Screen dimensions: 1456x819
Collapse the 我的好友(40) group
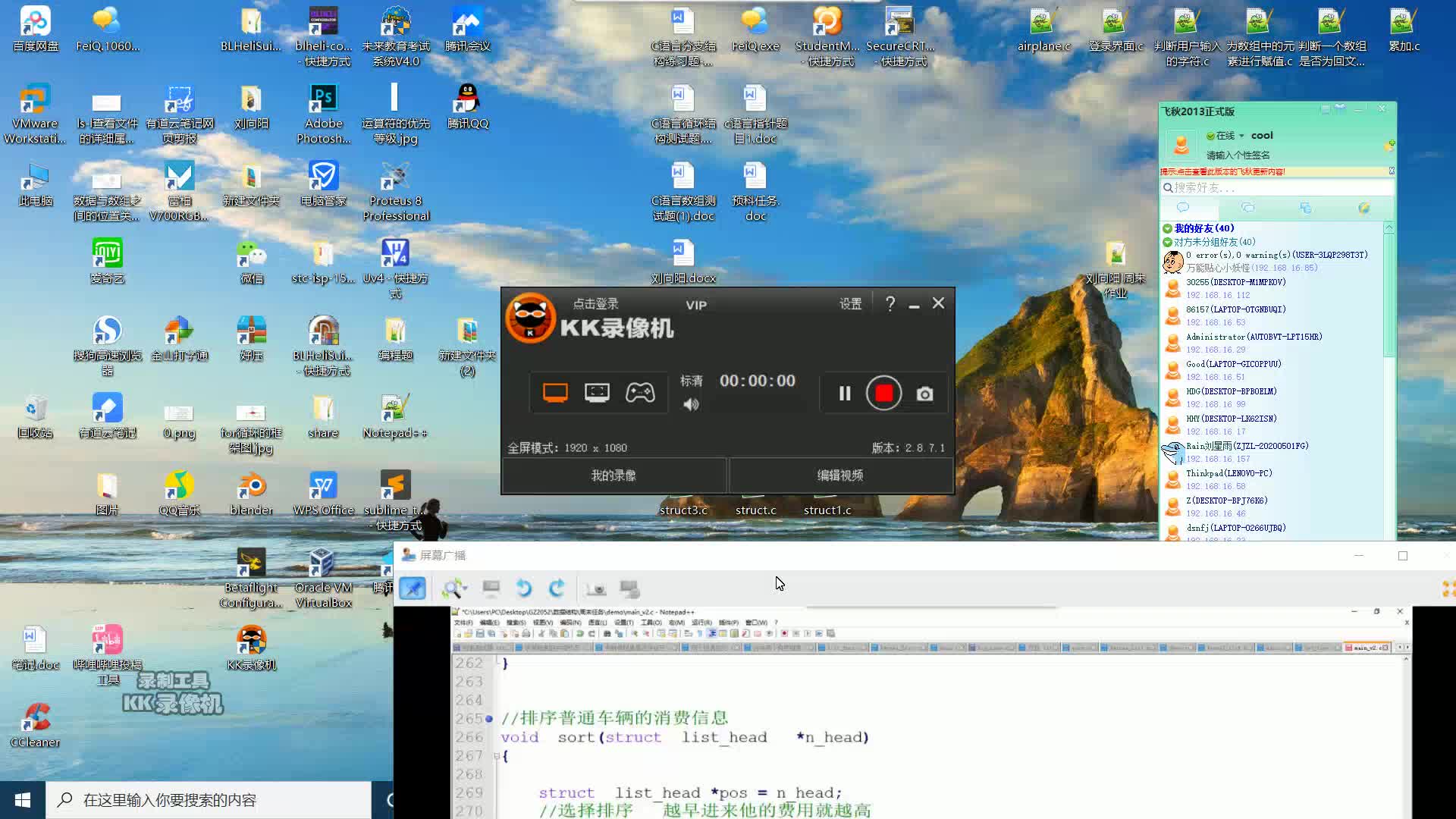pos(1169,228)
